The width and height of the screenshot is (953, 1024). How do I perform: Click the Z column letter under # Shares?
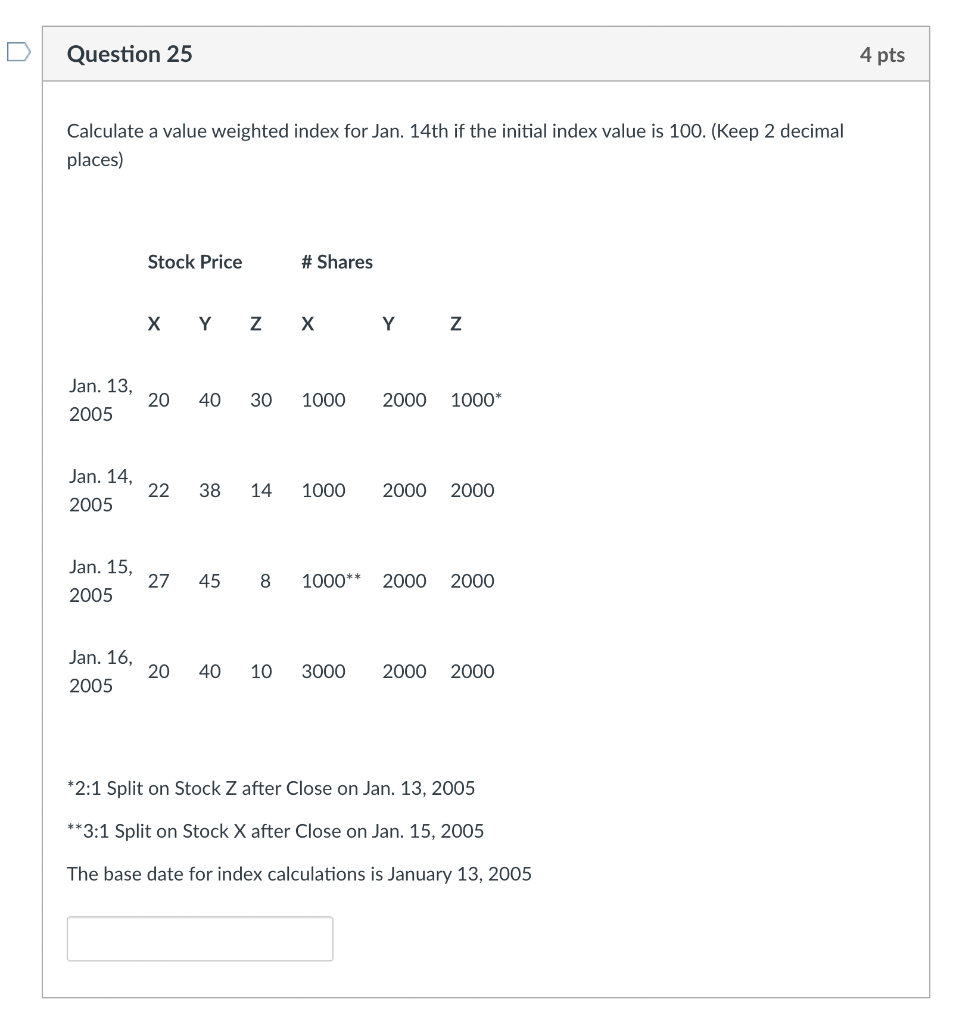(455, 323)
